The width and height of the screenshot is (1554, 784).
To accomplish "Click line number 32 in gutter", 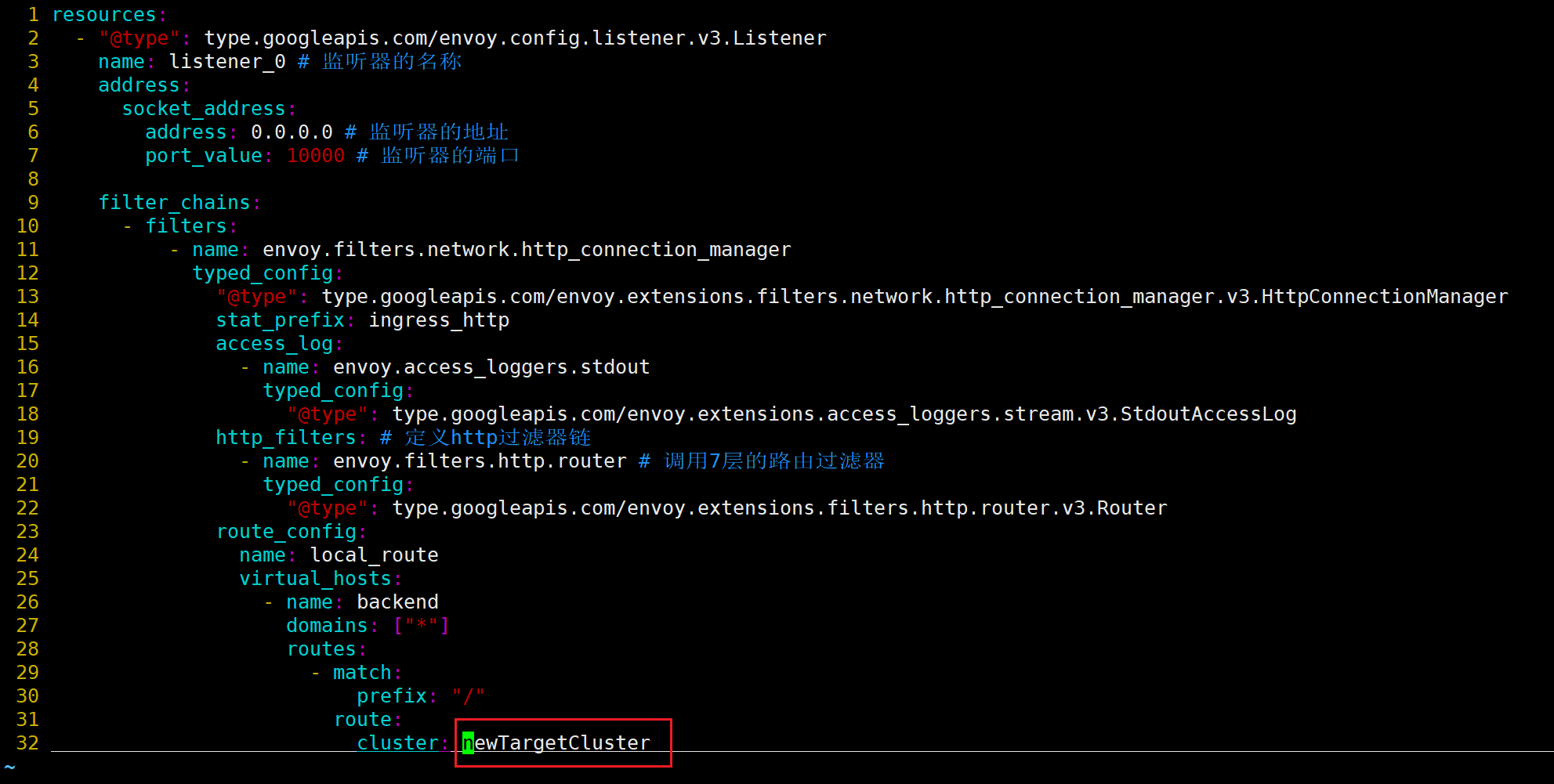I will pos(27,742).
